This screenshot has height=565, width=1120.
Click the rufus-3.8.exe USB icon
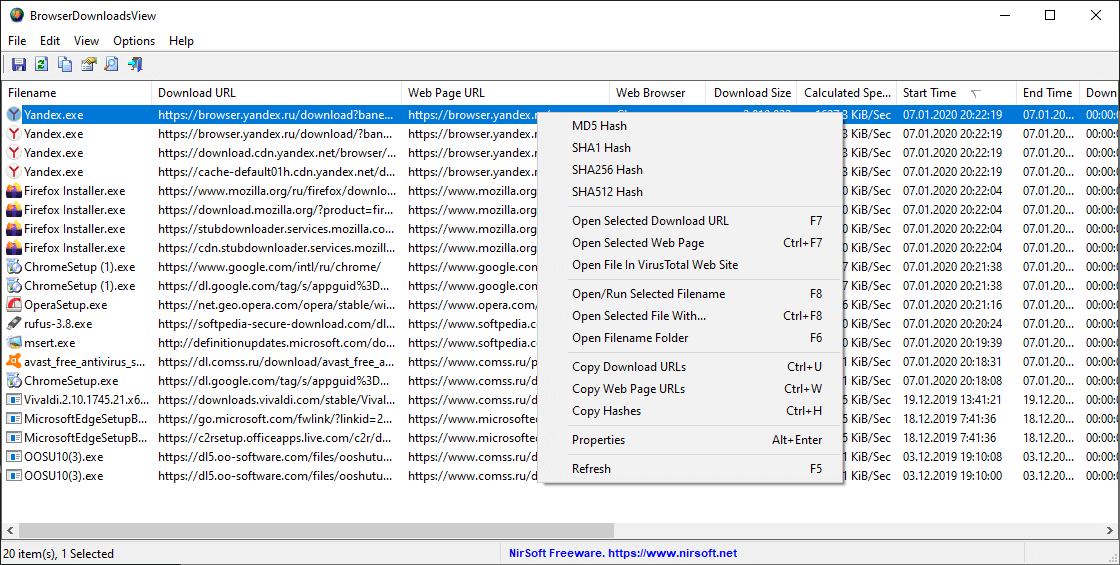14,324
